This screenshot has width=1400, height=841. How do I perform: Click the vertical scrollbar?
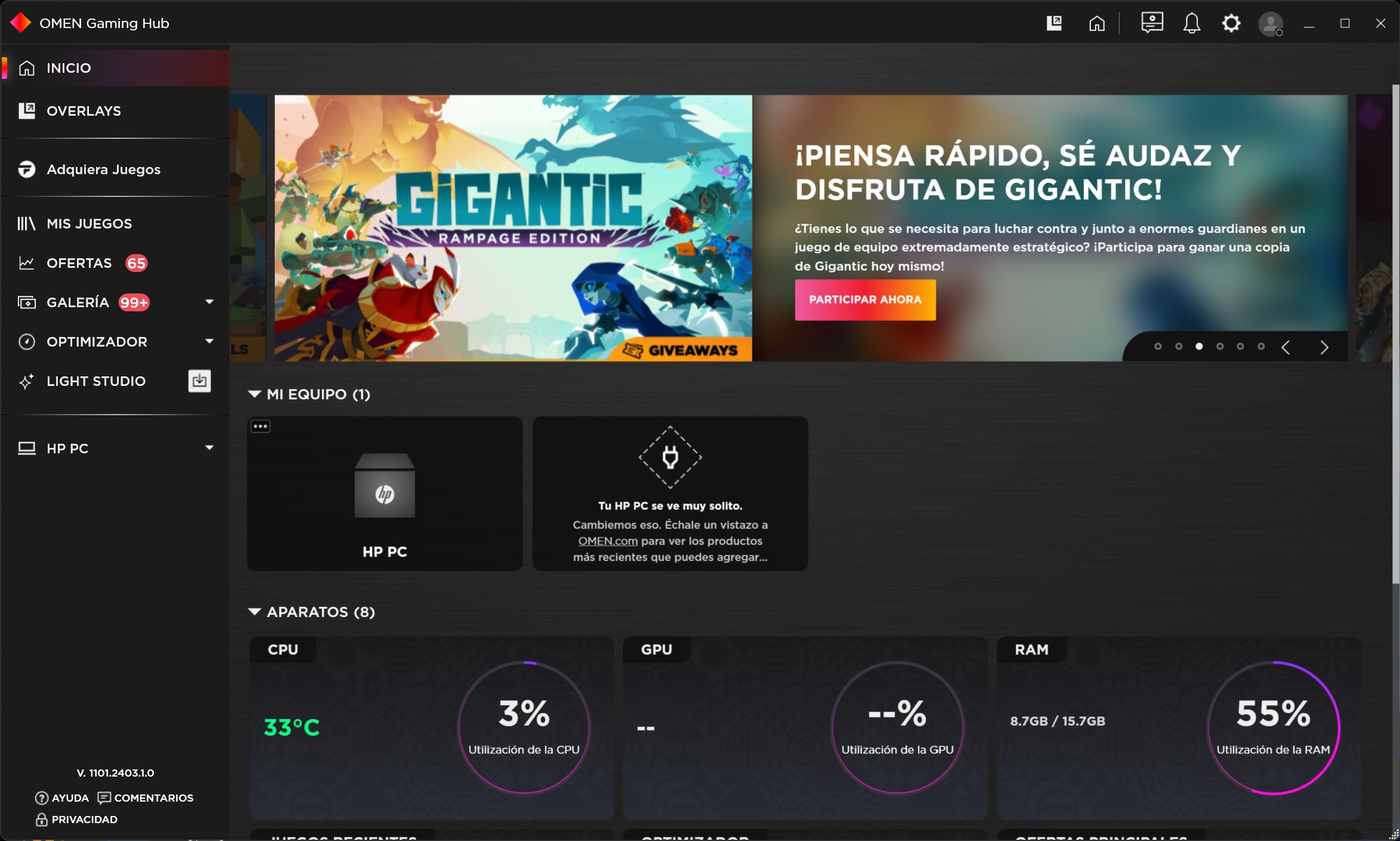click(x=1395, y=334)
